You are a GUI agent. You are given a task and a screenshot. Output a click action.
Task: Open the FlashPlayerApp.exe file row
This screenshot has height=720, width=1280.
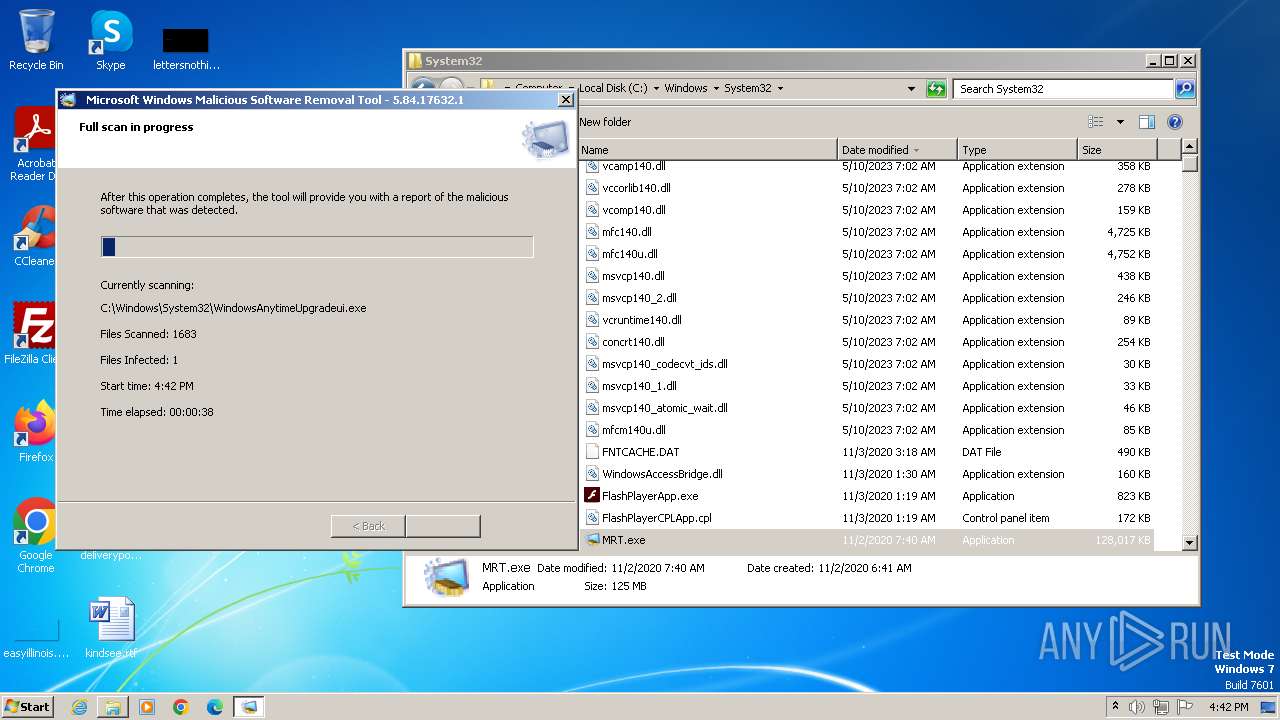(x=868, y=496)
